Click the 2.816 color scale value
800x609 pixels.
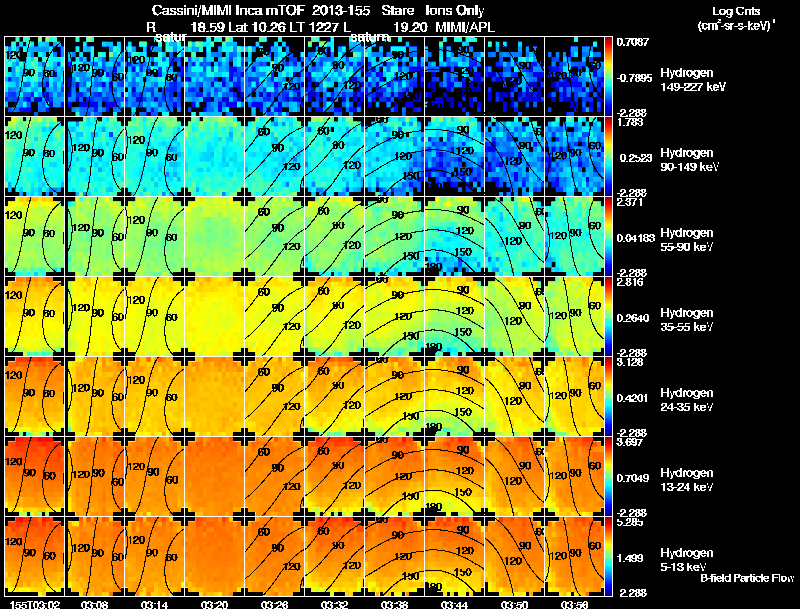coord(630,283)
